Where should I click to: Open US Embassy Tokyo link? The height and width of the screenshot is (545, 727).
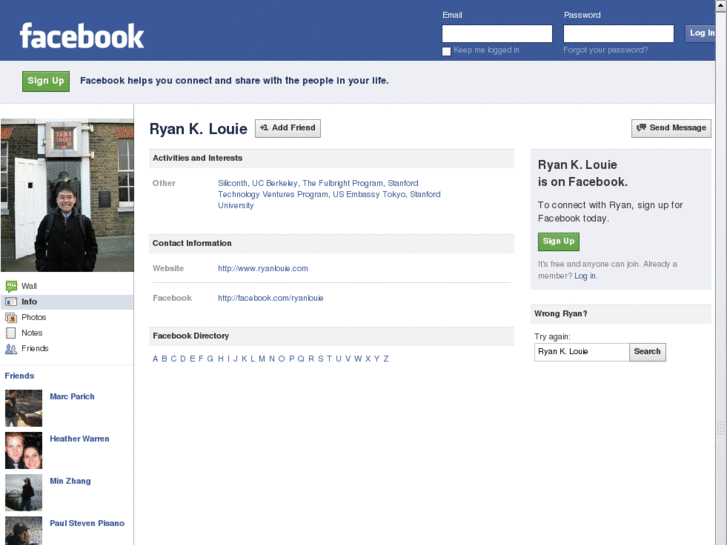(x=369, y=194)
